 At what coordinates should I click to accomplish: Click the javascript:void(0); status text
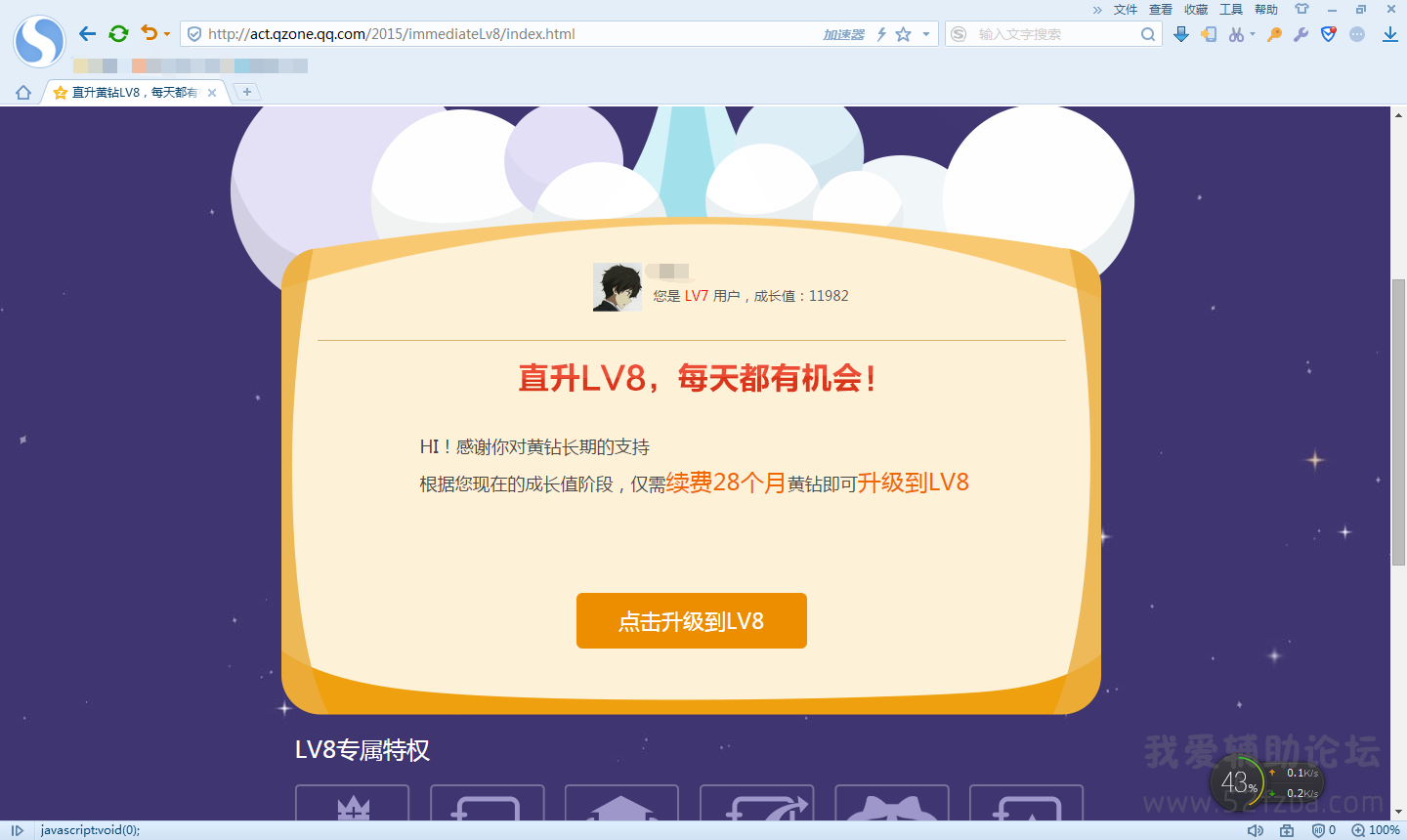point(90,830)
